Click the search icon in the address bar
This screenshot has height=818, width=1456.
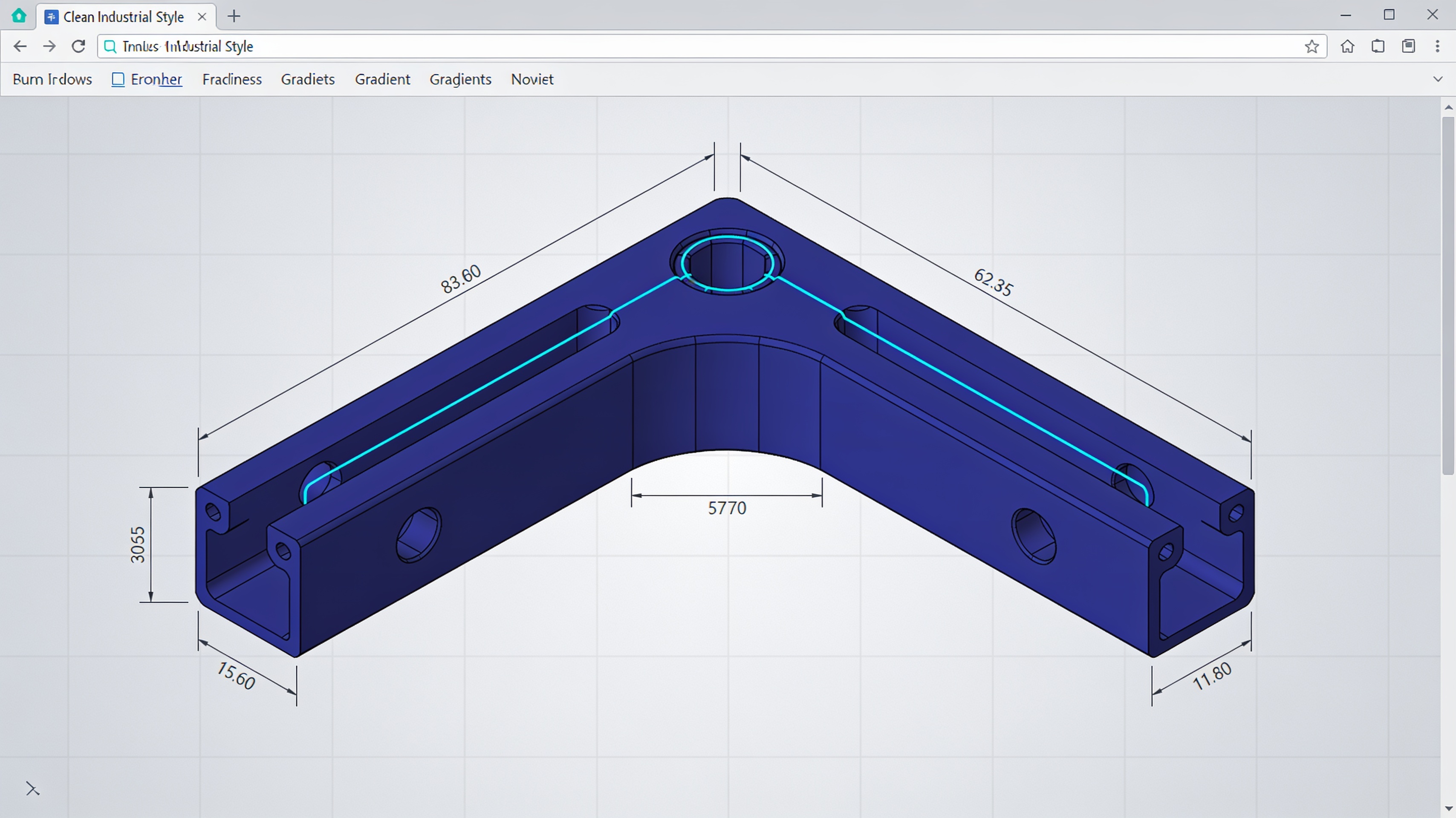click(110, 46)
